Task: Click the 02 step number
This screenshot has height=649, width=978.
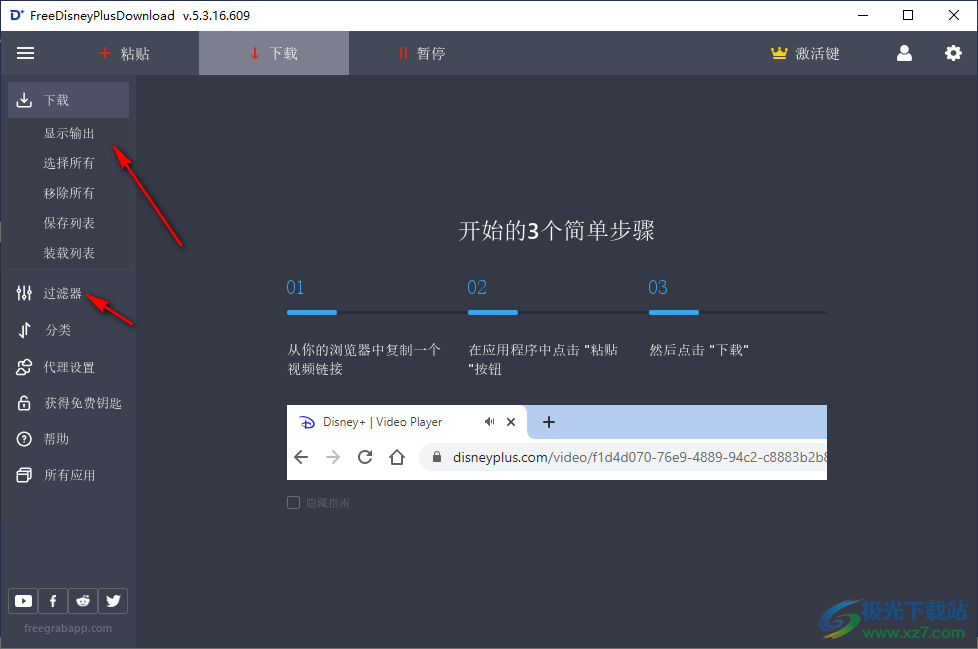Action: coord(477,287)
